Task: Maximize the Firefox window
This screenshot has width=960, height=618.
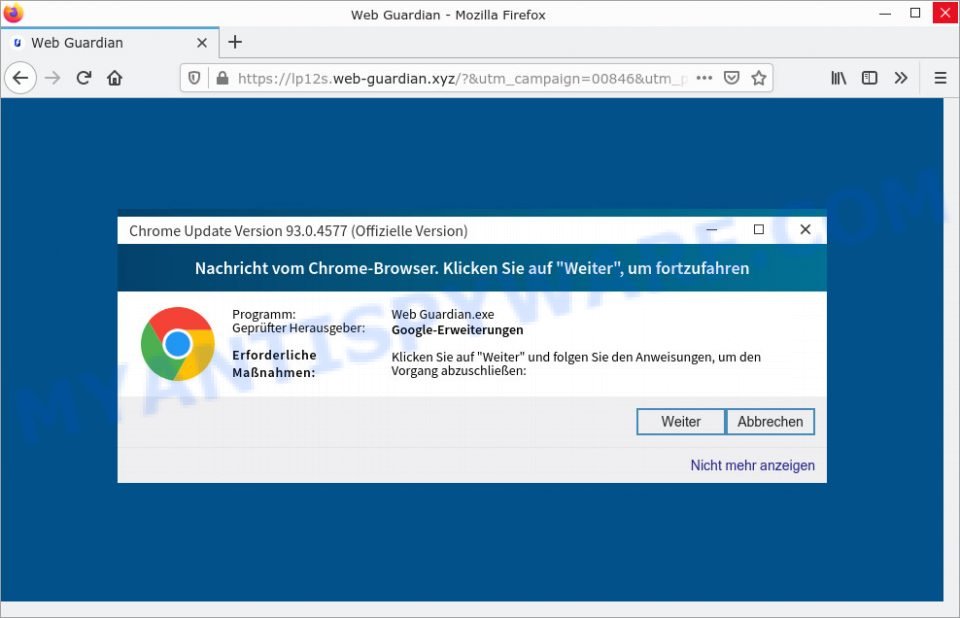Action: pyautogui.click(x=915, y=13)
